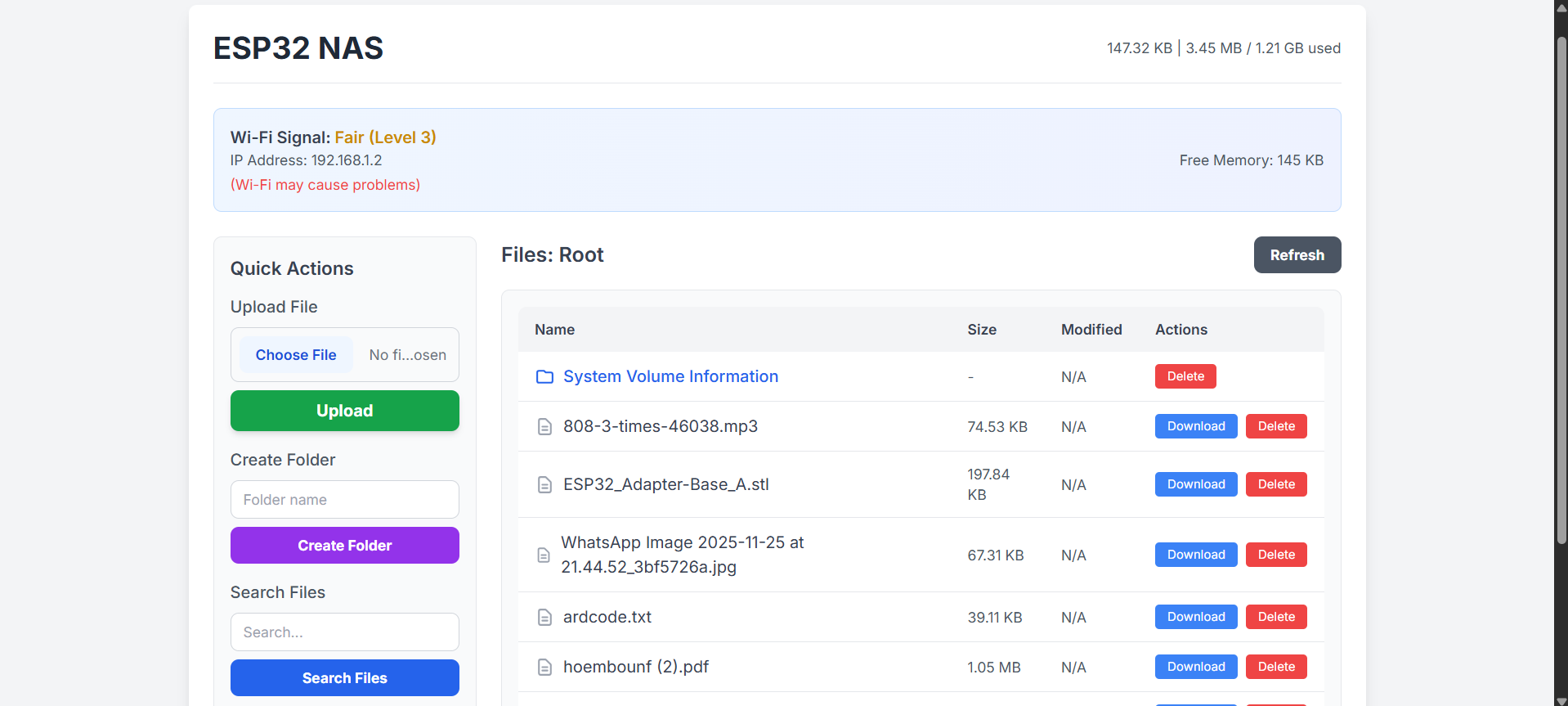Click the green Upload button

[x=344, y=411]
